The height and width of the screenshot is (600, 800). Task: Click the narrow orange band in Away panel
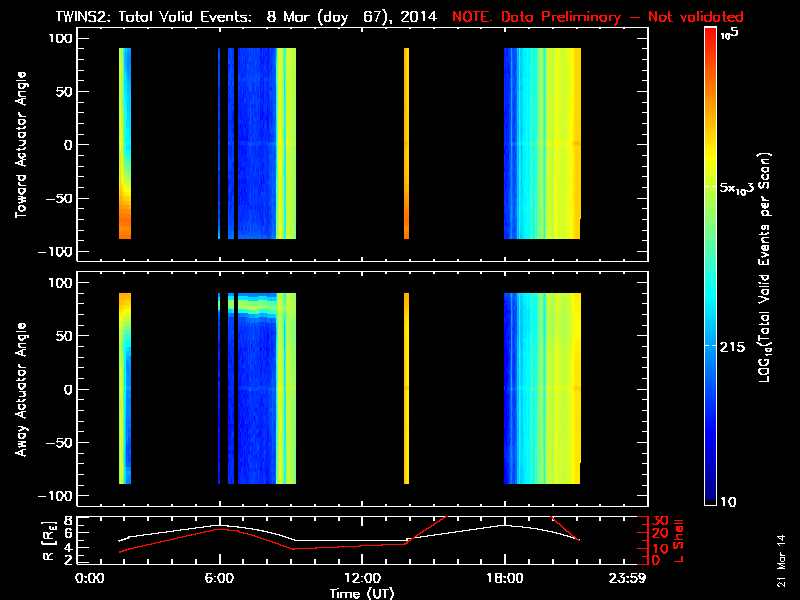tap(406, 389)
